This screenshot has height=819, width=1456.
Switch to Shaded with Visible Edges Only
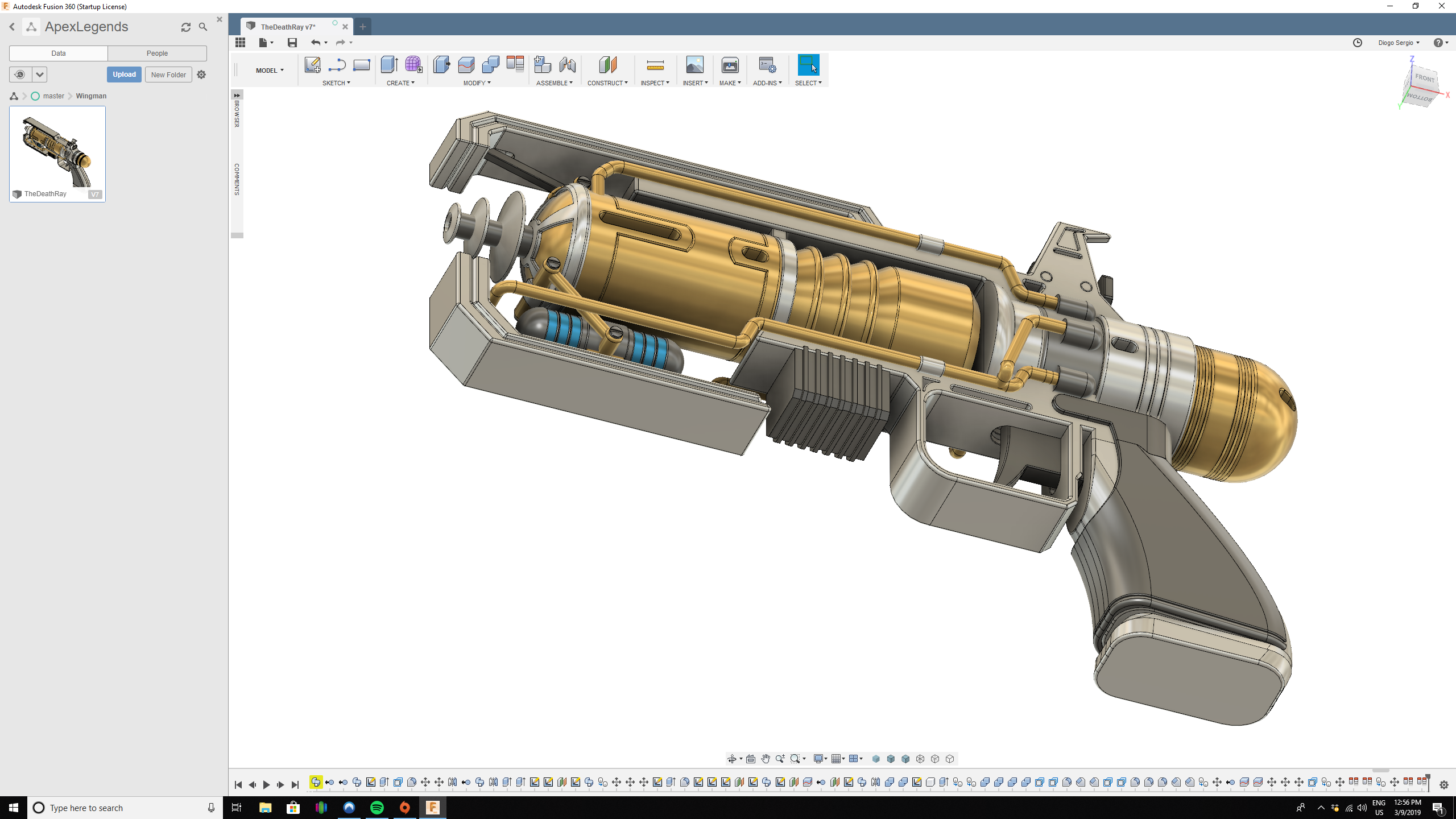coord(905,759)
